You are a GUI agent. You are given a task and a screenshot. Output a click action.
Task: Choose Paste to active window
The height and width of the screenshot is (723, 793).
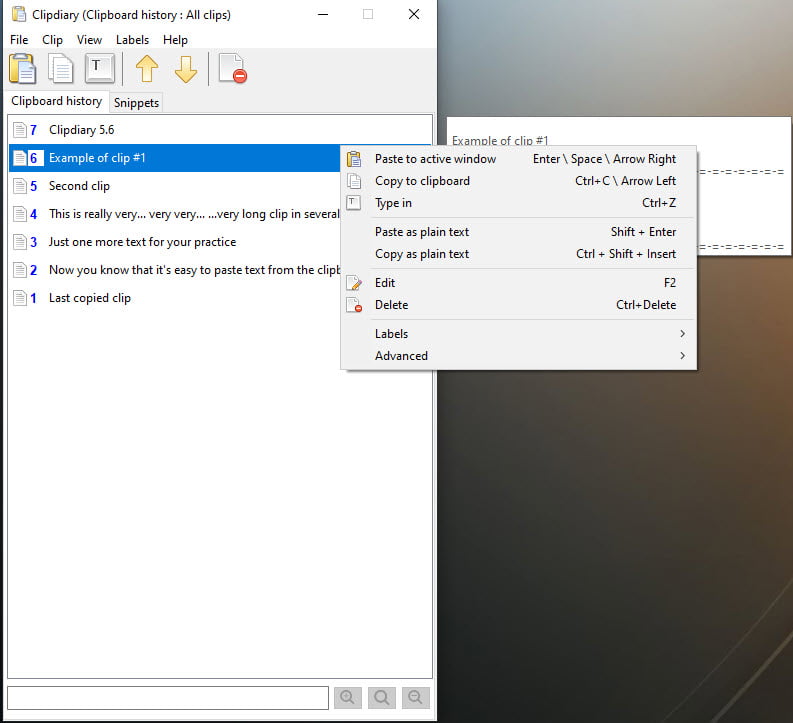coord(518,159)
